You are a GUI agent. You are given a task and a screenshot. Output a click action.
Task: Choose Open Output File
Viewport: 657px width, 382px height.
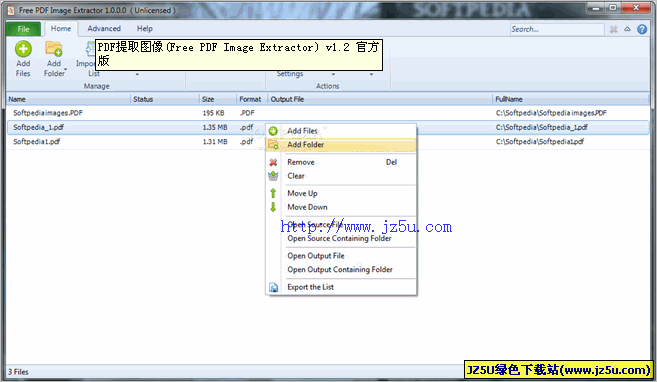click(x=341, y=256)
